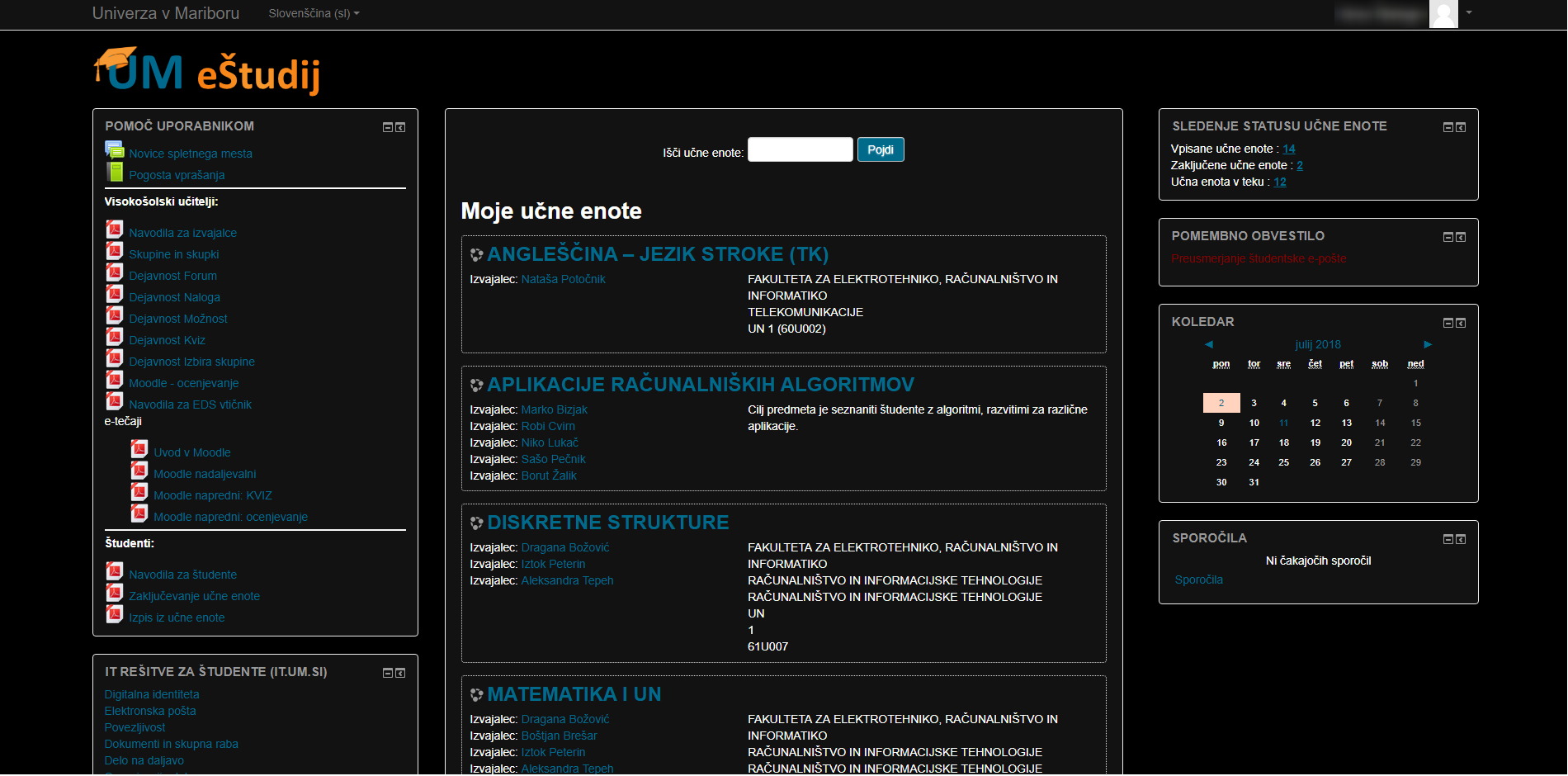Open PDF icon beside Moodle - ocenjevanje
The width and height of the screenshot is (1568, 776).
pos(115,380)
